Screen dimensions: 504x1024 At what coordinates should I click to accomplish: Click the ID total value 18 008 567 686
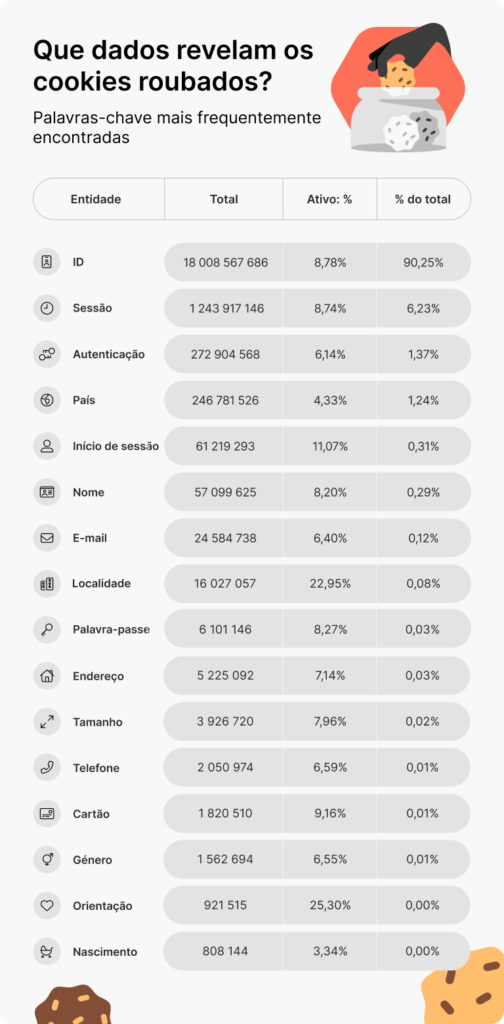tap(225, 263)
